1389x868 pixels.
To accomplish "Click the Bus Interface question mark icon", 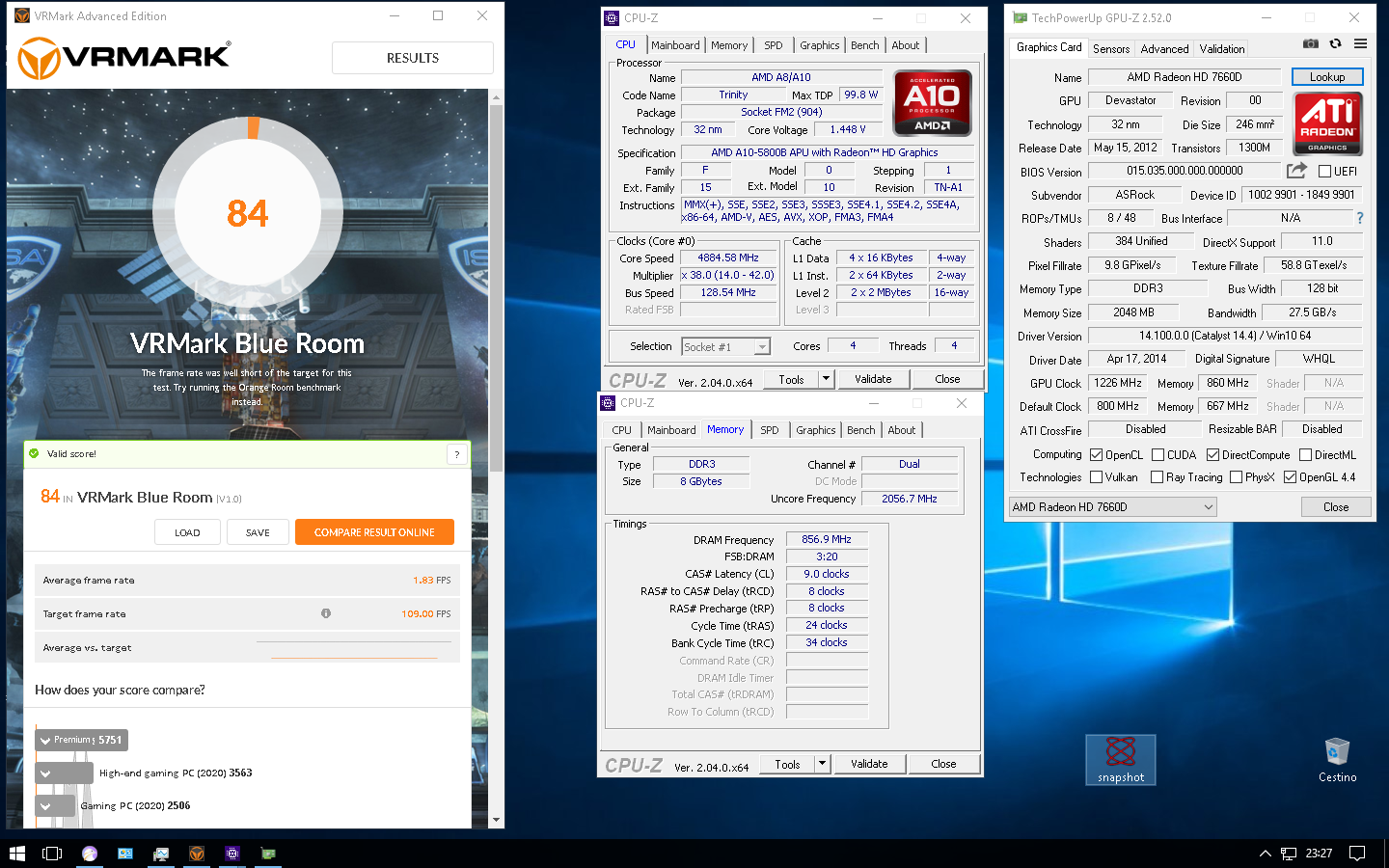I will 1360,218.
